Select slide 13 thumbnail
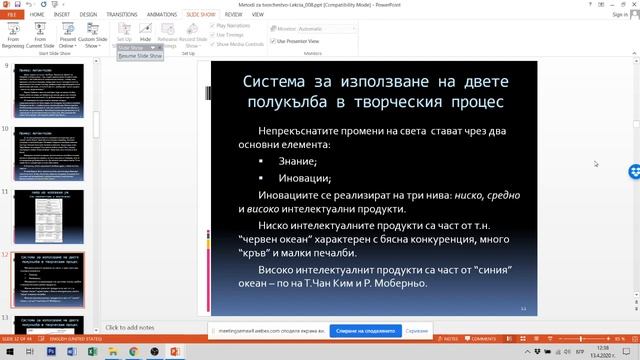This screenshot has height=360, width=640. tap(49, 325)
